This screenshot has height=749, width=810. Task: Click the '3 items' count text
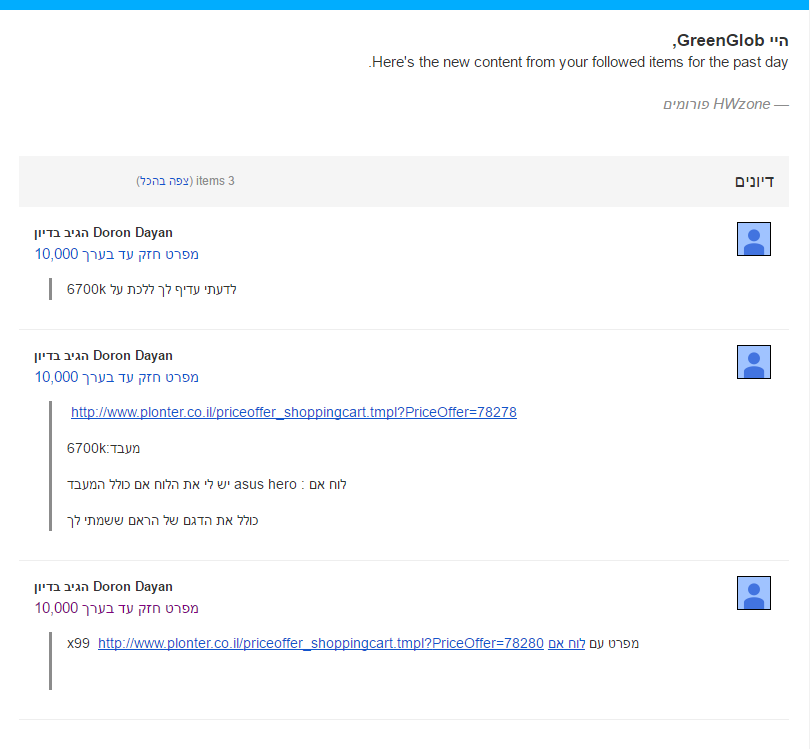[x=215, y=181]
